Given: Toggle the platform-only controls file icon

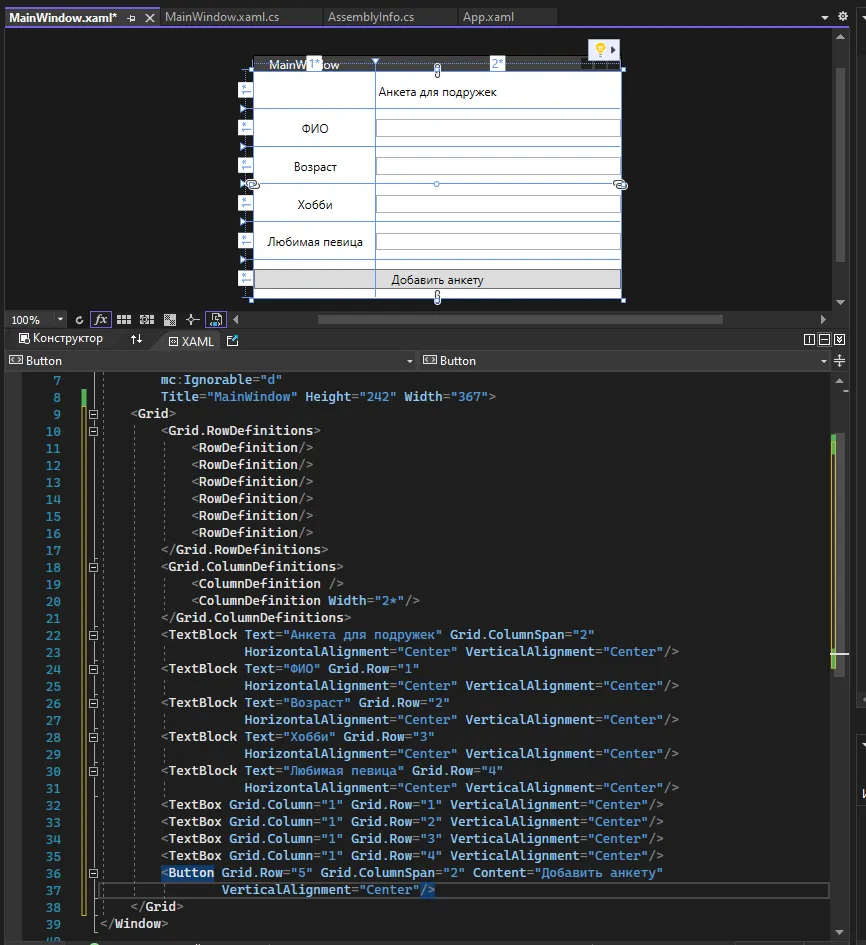Looking at the screenshot, I should tap(216, 319).
